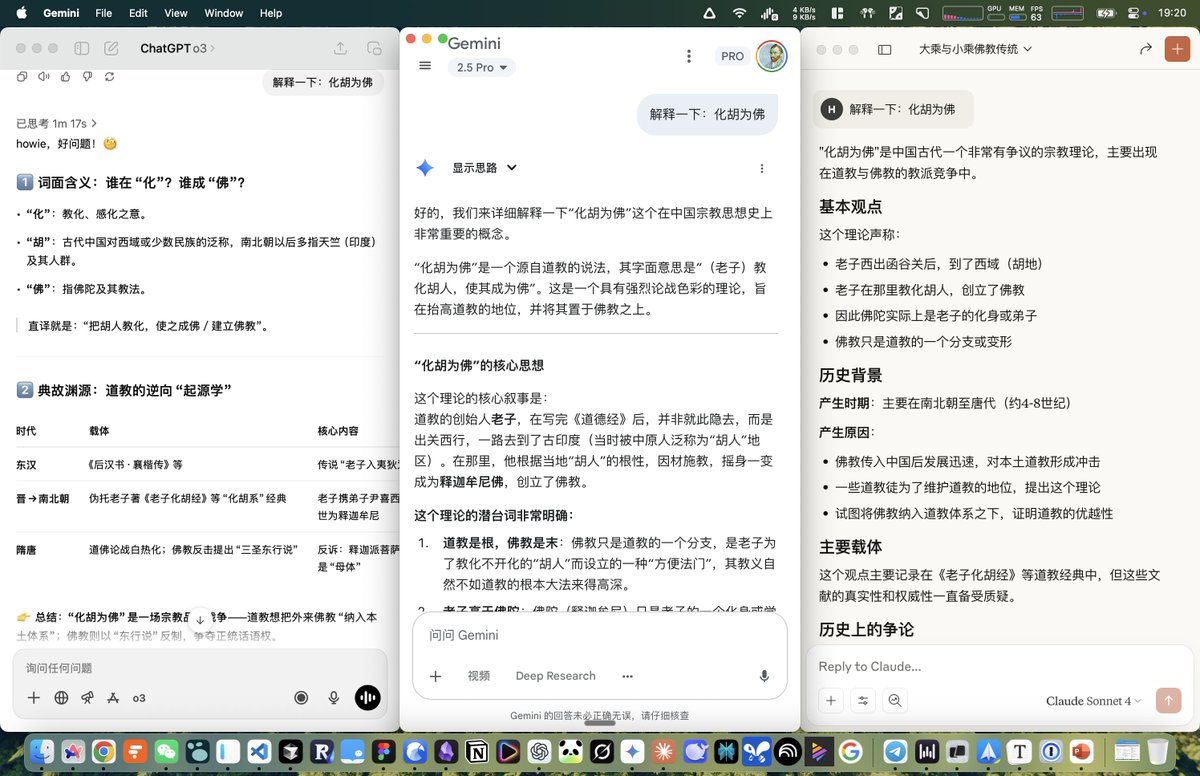Screen dimensions: 1200x776
Task: Open Trash in the Dock
Action: click(x=1157, y=751)
